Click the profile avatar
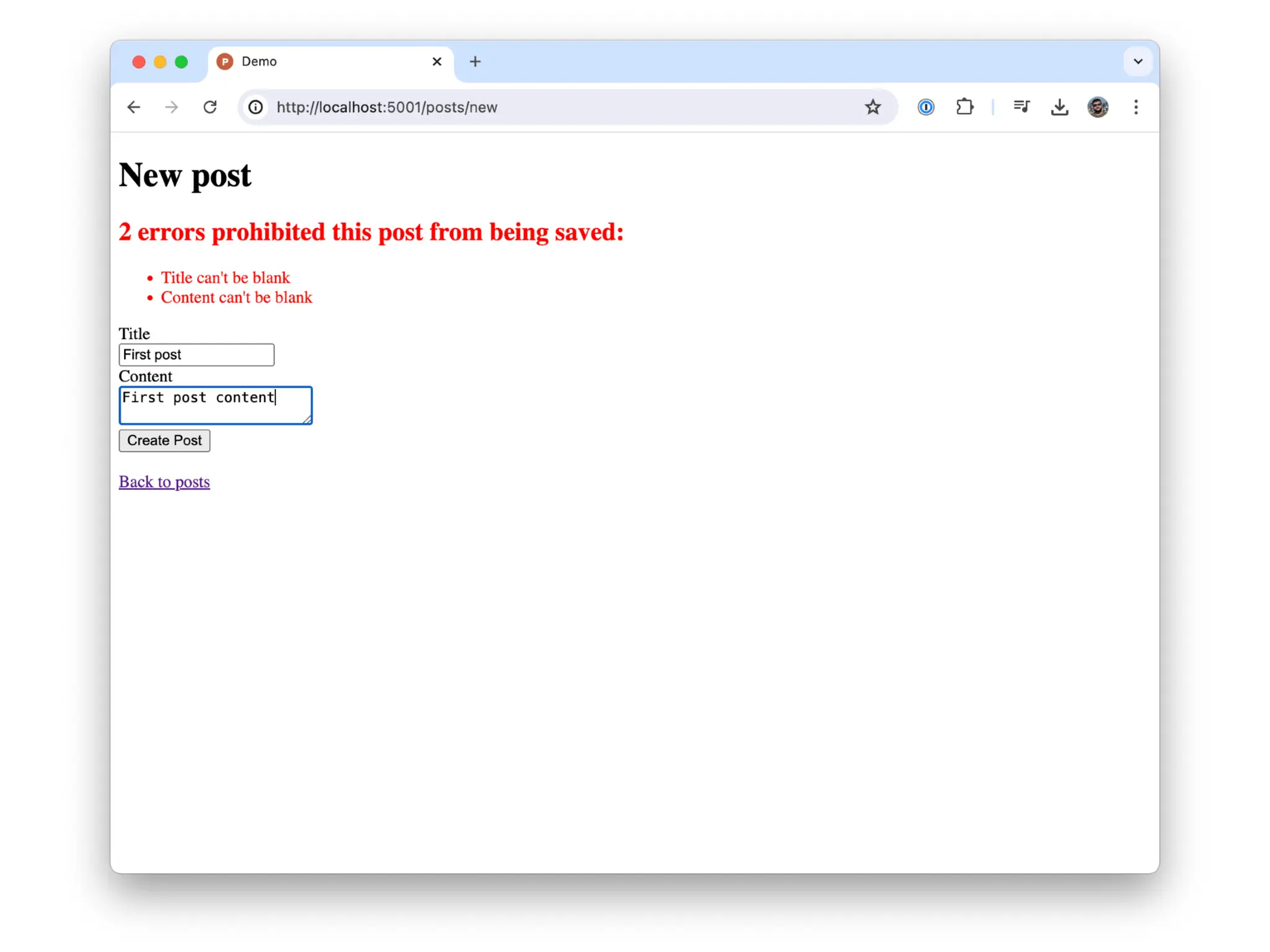The image size is (1270, 952). click(1098, 107)
